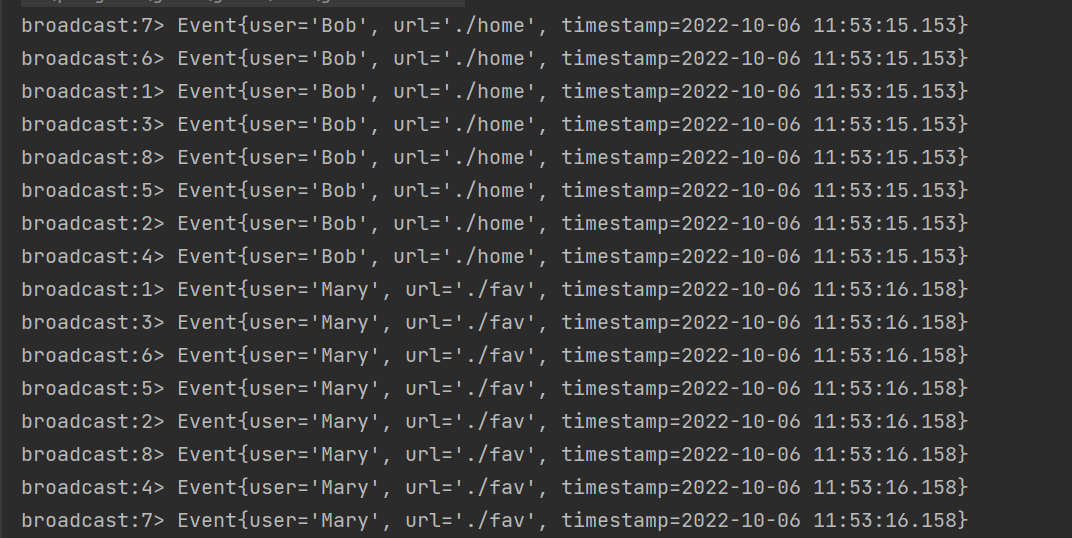Click the broadcast:3 Bob ./home line
This screenshot has height=538, width=1072.
coord(494,124)
